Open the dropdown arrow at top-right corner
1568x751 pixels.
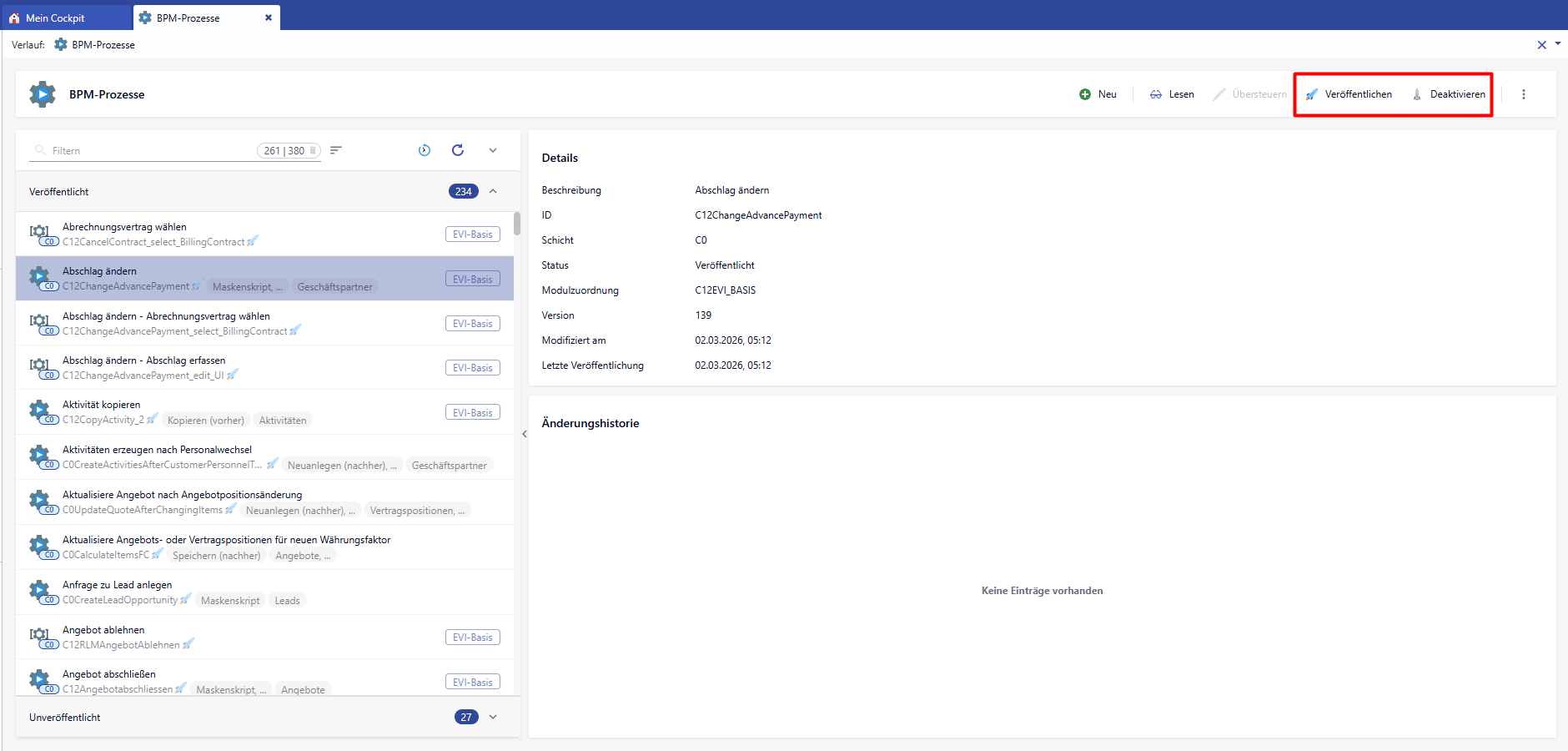pyautogui.click(x=1557, y=44)
